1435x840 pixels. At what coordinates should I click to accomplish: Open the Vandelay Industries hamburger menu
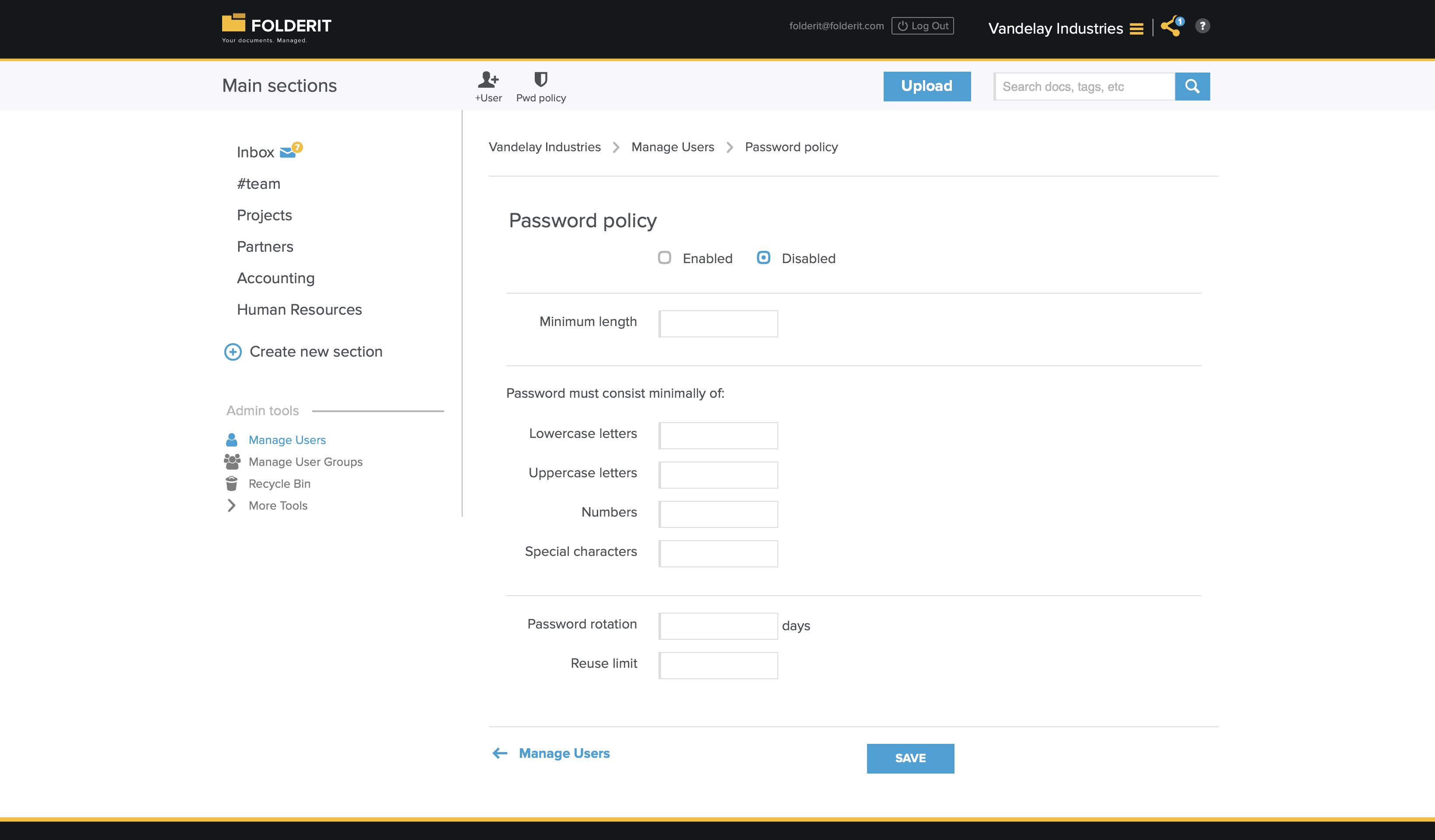point(1137,28)
